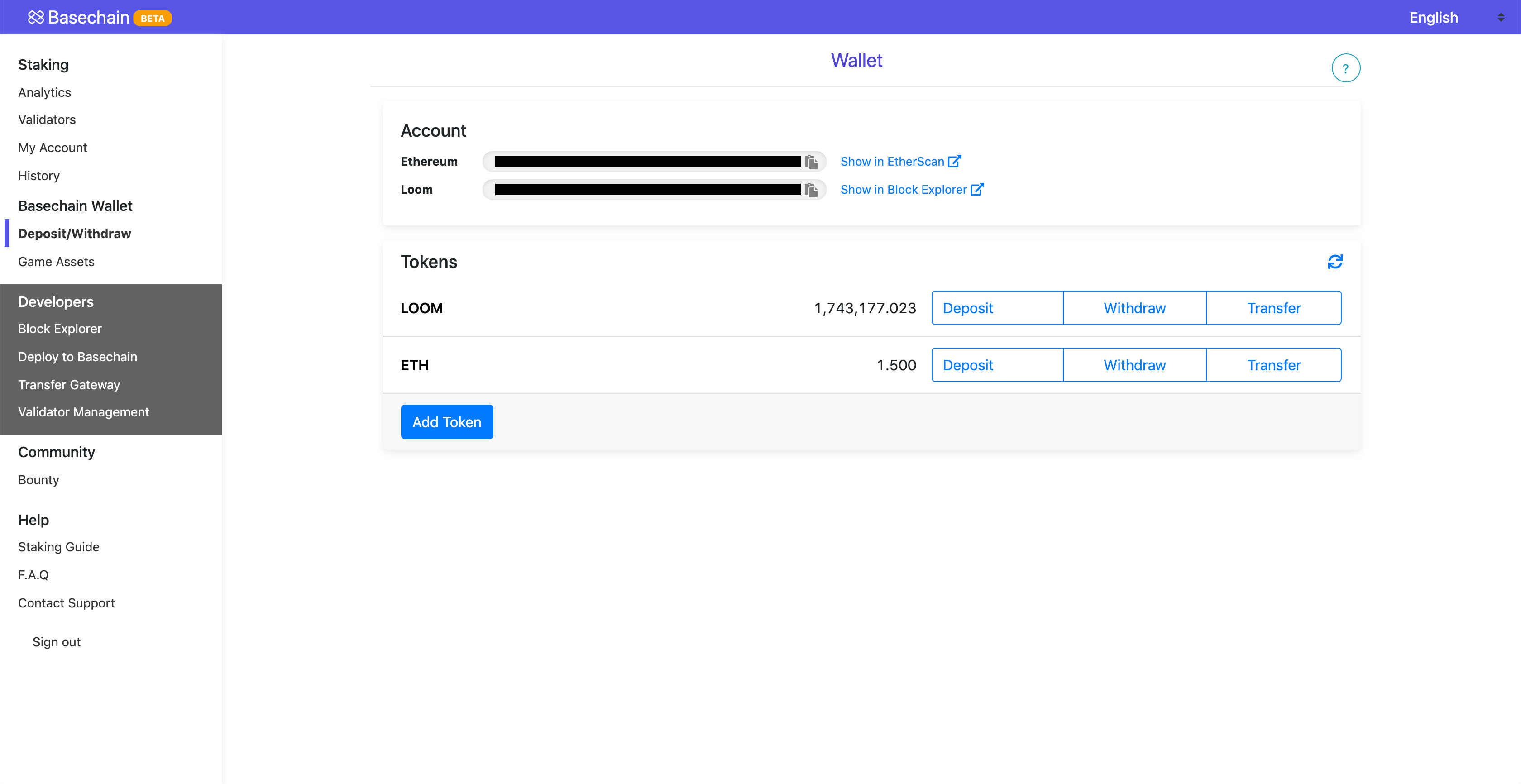The width and height of the screenshot is (1521, 784).
Task: Go to Analytics in sidebar
Action: tap(44, 93)
